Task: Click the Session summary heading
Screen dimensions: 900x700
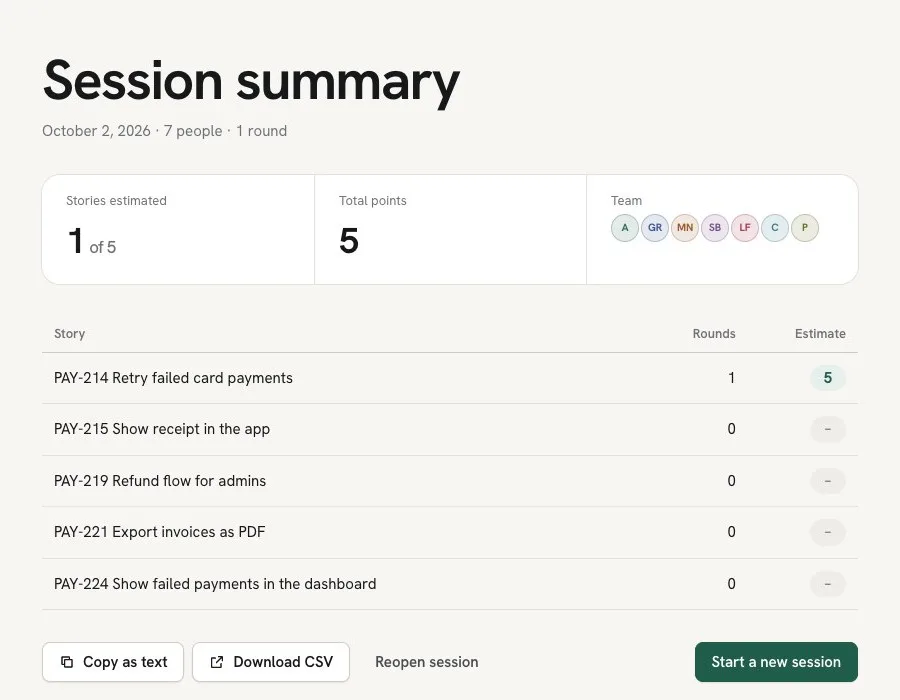Action: click(x=251, y=82)
